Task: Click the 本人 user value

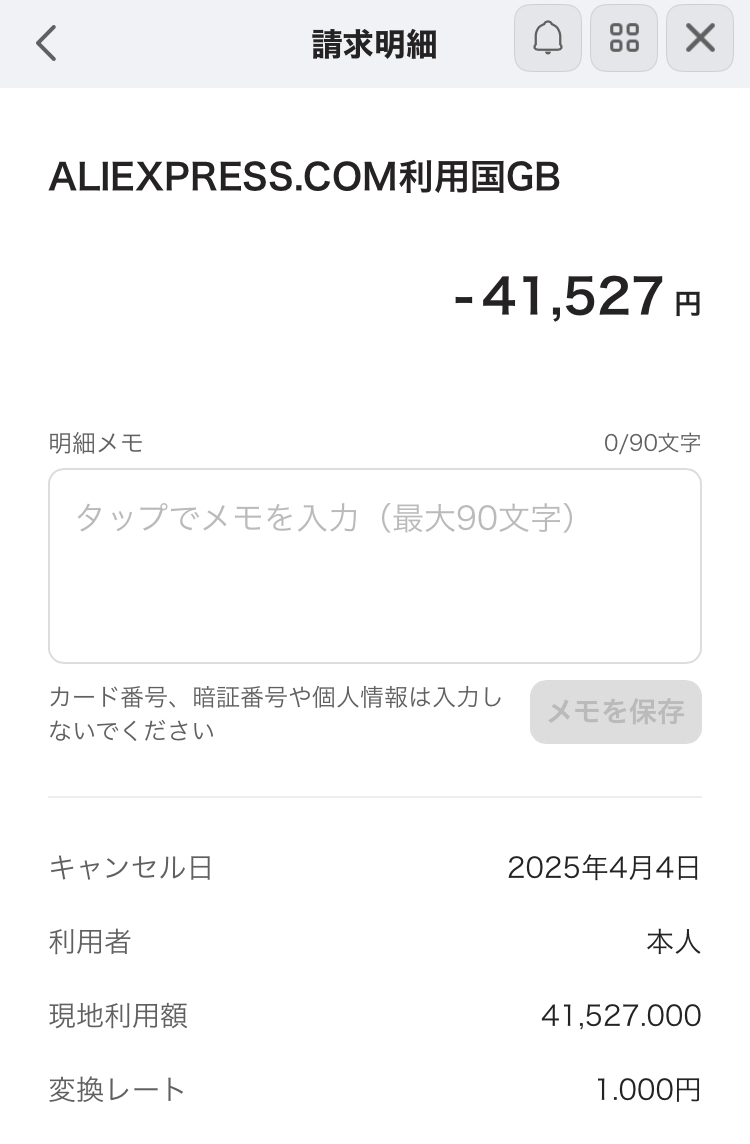Action: point(673,941)
